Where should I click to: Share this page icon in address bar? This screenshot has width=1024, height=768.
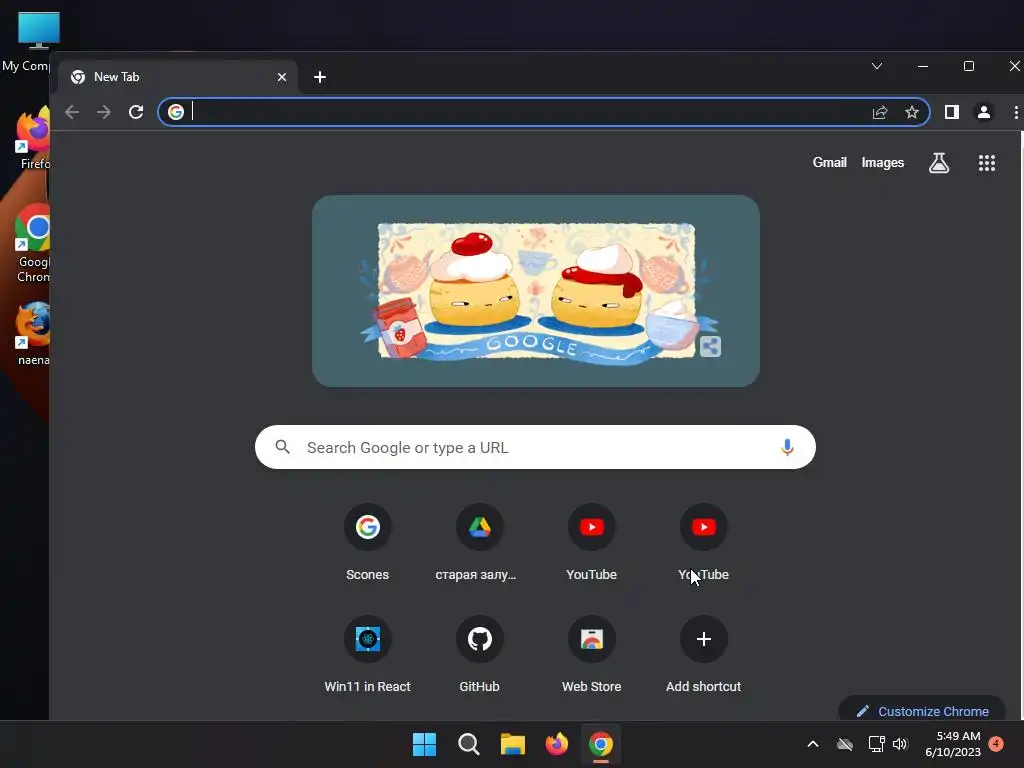[x=880, y=112]
